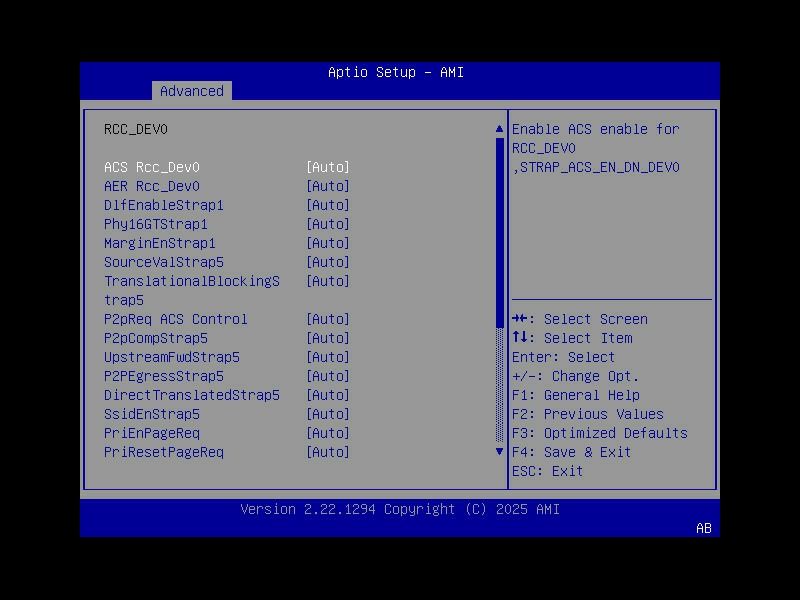Open the P2PEgressStrap5 [Auto] value
The width and height of the screenshot is (800, 600).
(328, 376)
